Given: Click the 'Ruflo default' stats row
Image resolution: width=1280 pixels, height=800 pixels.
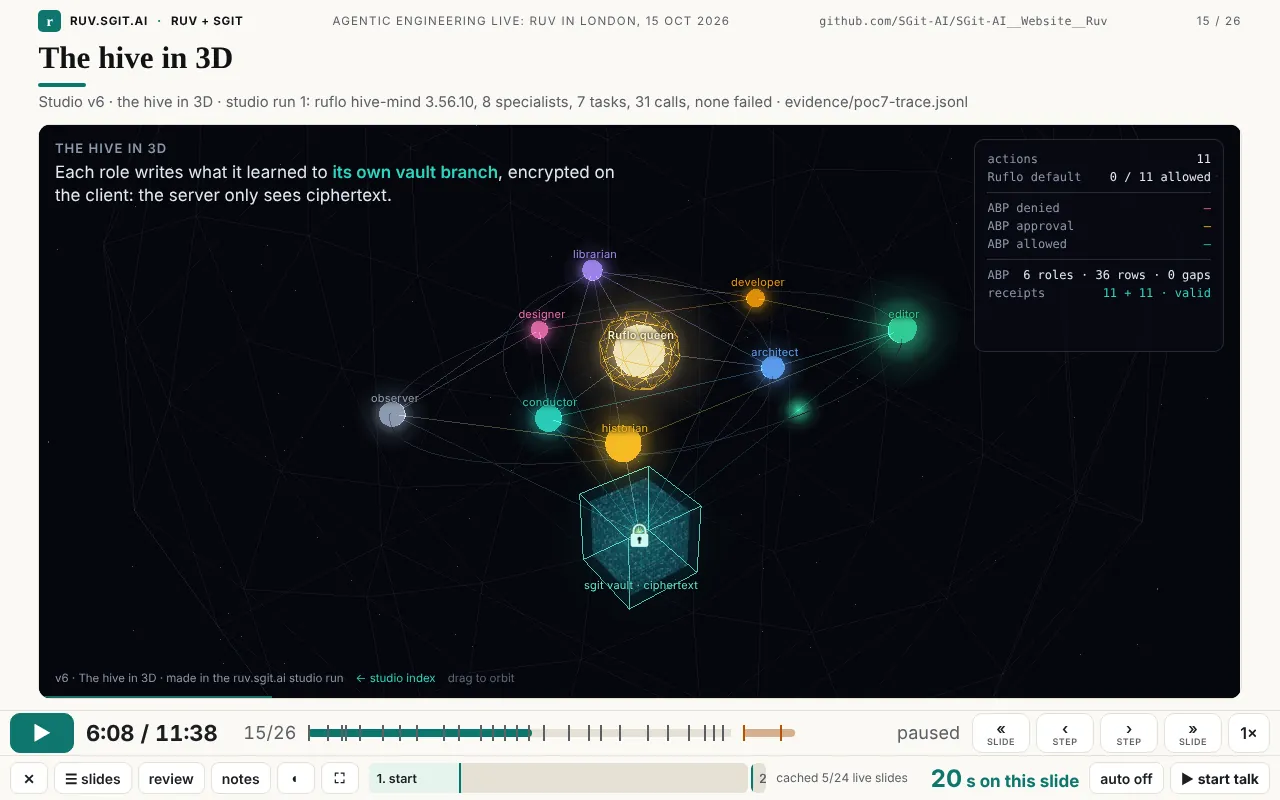Looking at the screenshot, I should (1099, 177).
